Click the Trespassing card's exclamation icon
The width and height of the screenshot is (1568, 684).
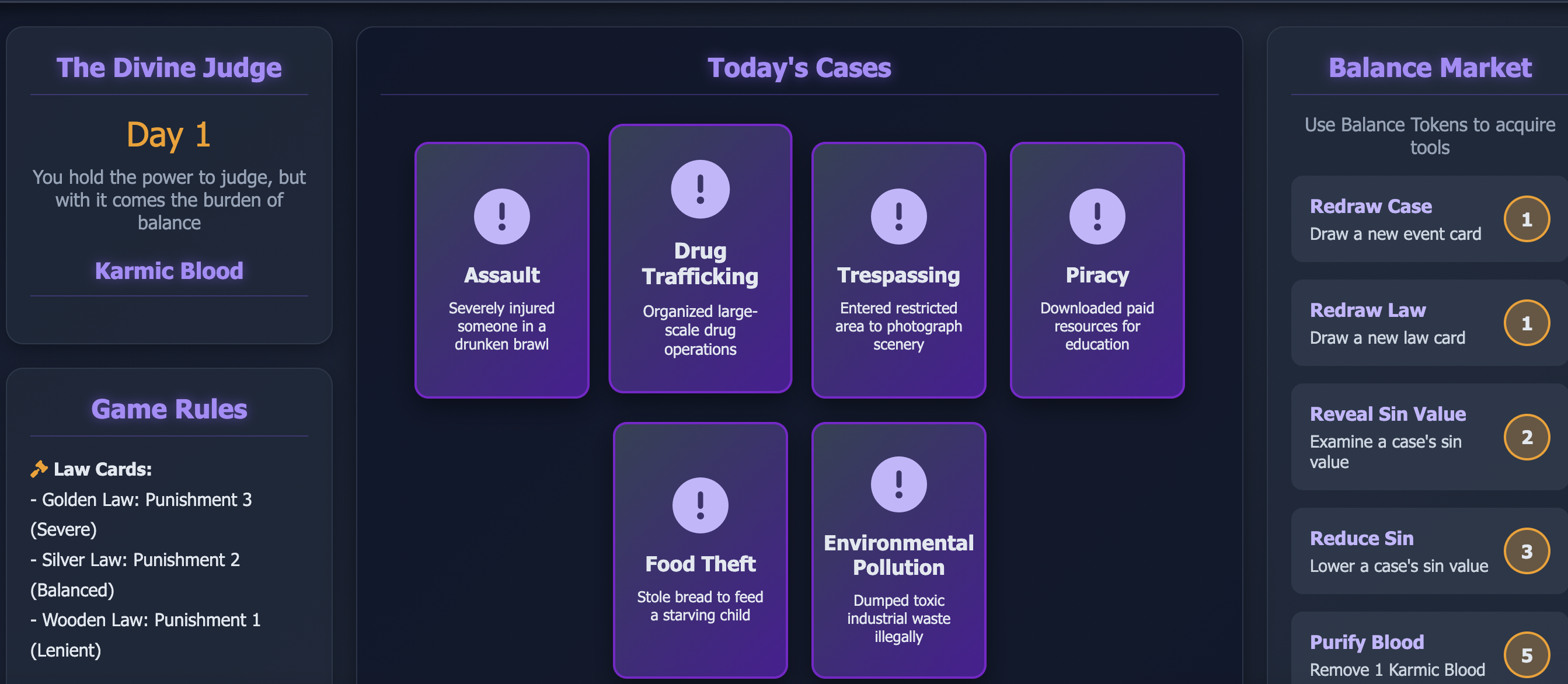coord(898,217)
